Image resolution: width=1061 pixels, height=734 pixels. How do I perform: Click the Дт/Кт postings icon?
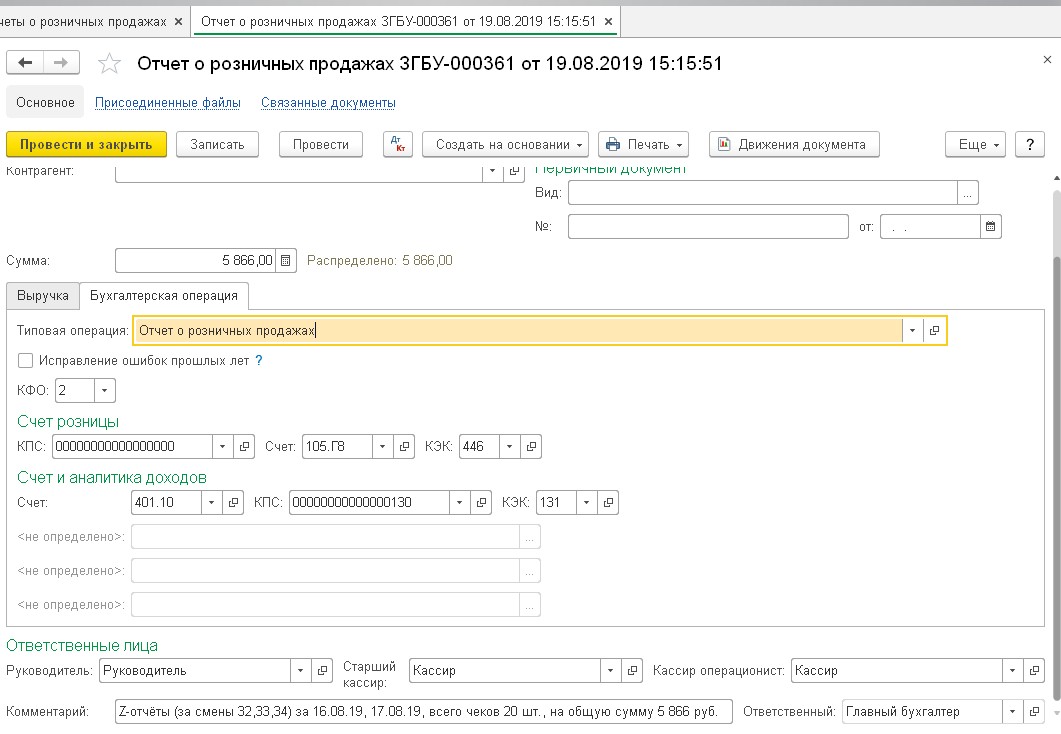point(397,144)
